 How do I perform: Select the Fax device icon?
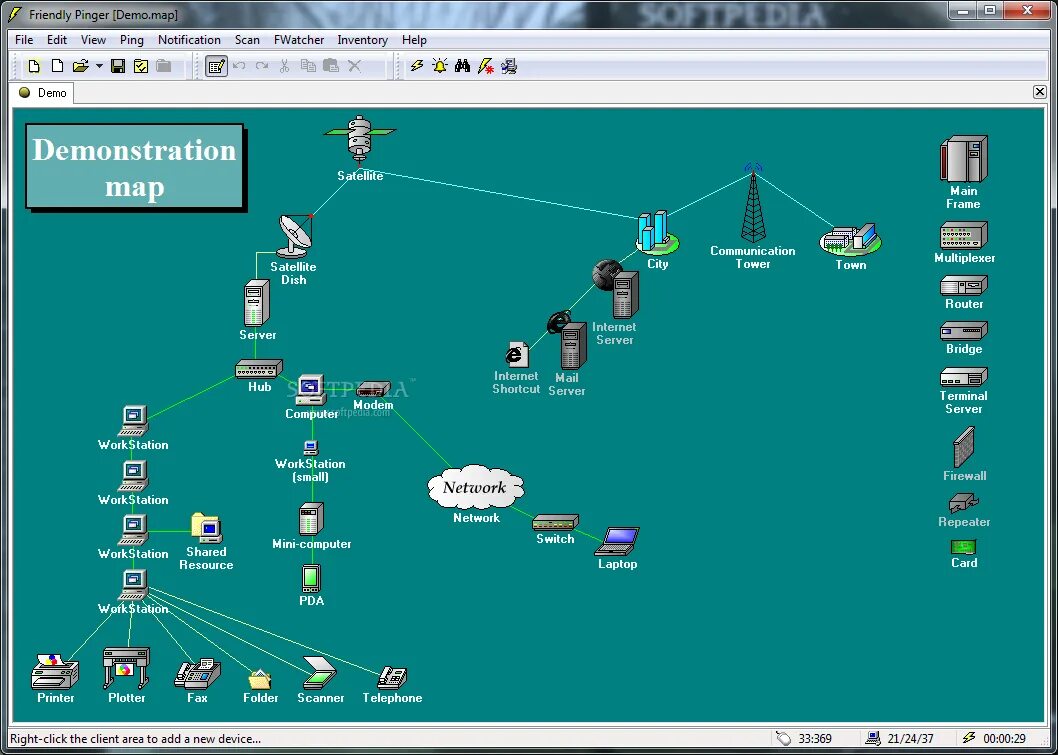(197, 673)
